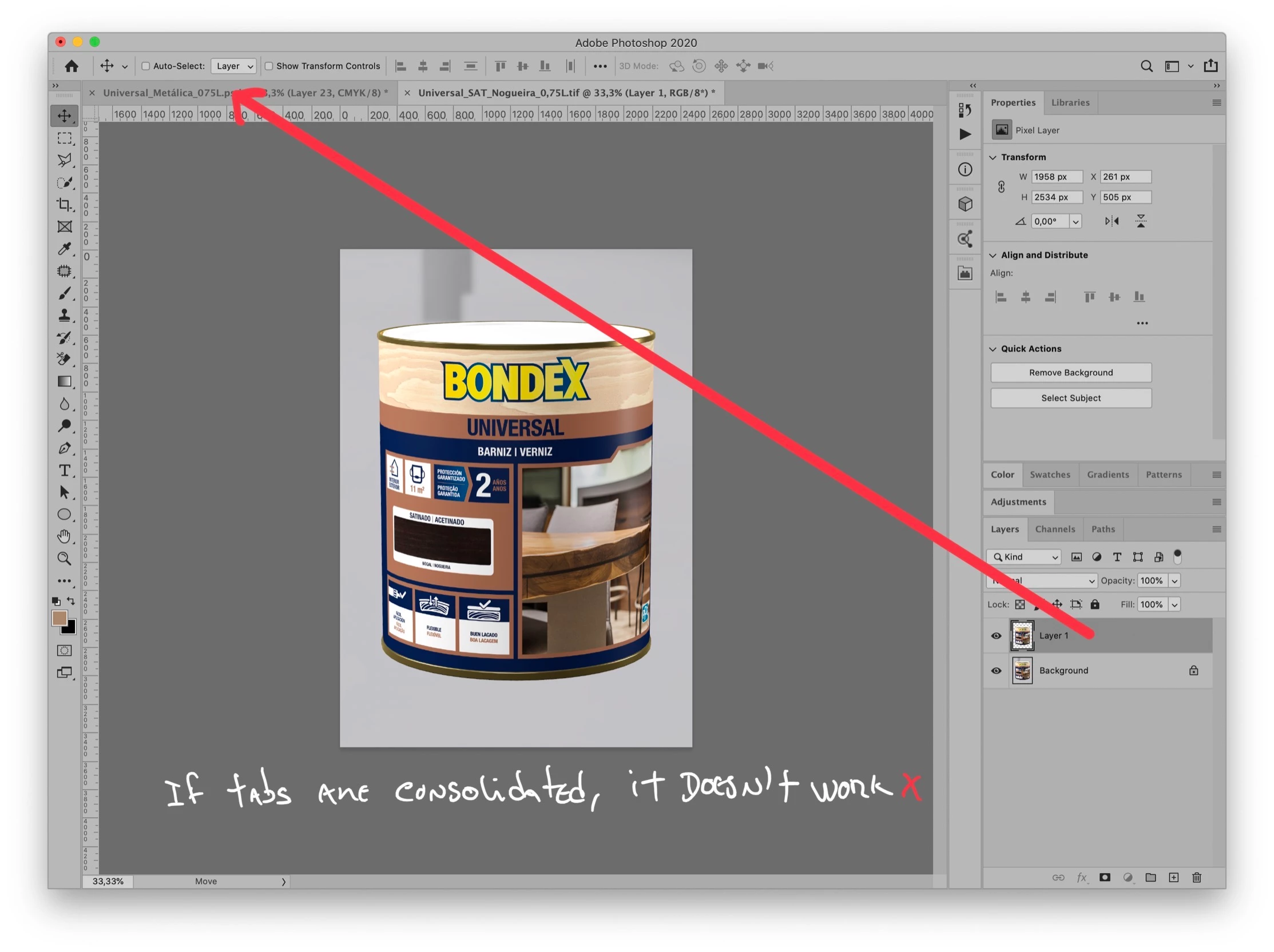Enable Show Transform Controls checkbox

269,66
